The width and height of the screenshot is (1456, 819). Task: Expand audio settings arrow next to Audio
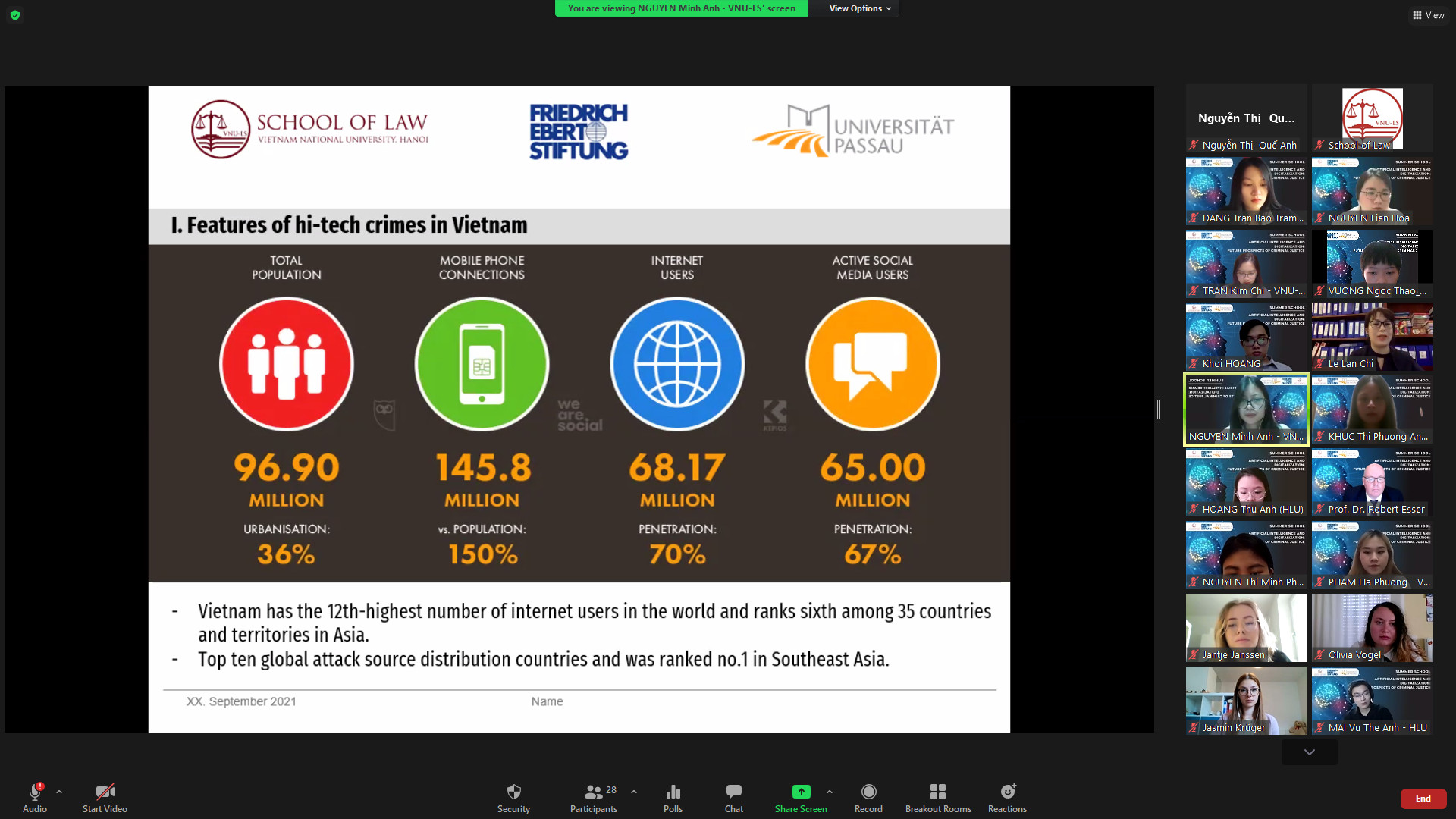pyautogui.click(x=59, y=792)
